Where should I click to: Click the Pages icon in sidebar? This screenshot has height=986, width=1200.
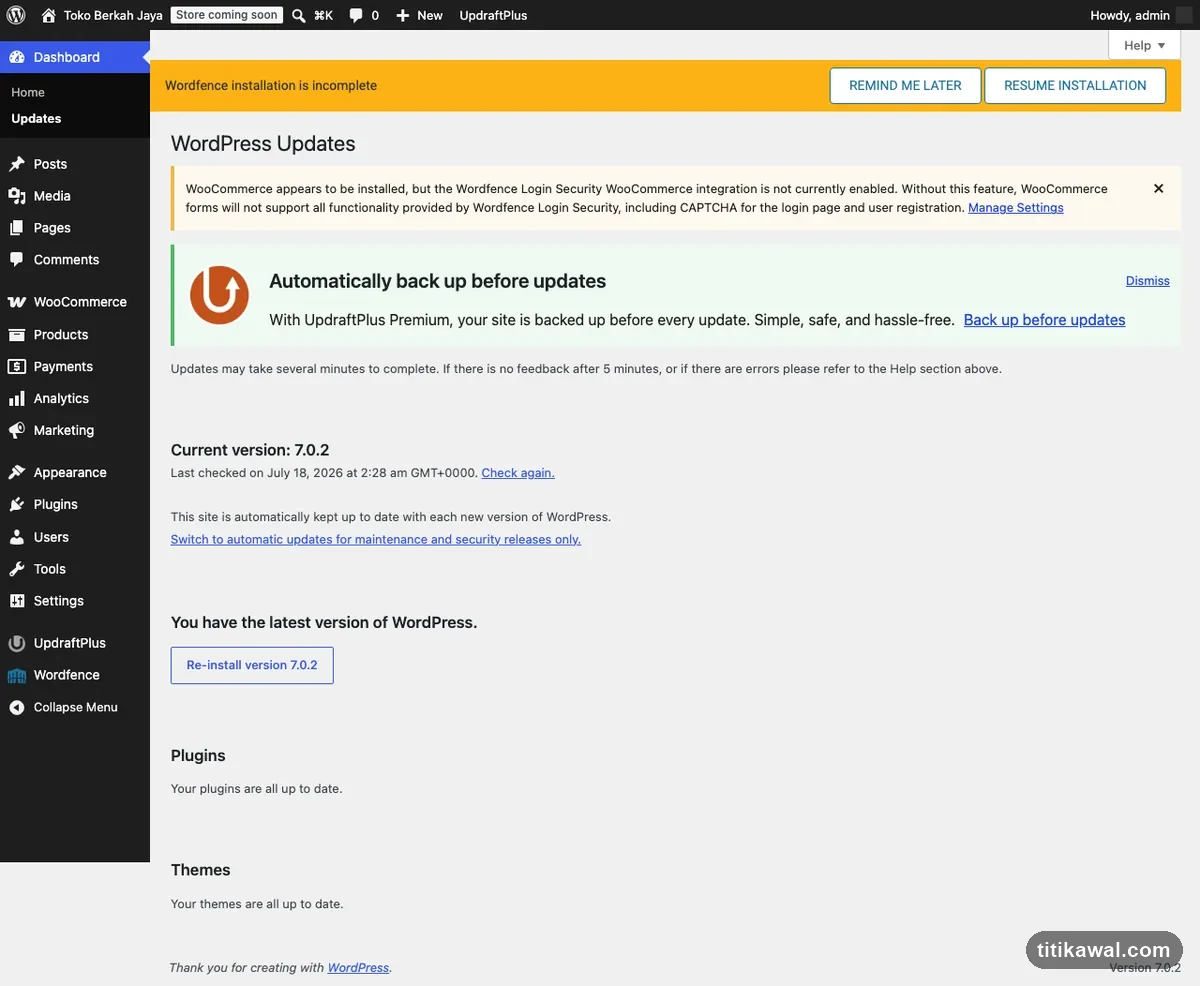(x=17, y=228)
